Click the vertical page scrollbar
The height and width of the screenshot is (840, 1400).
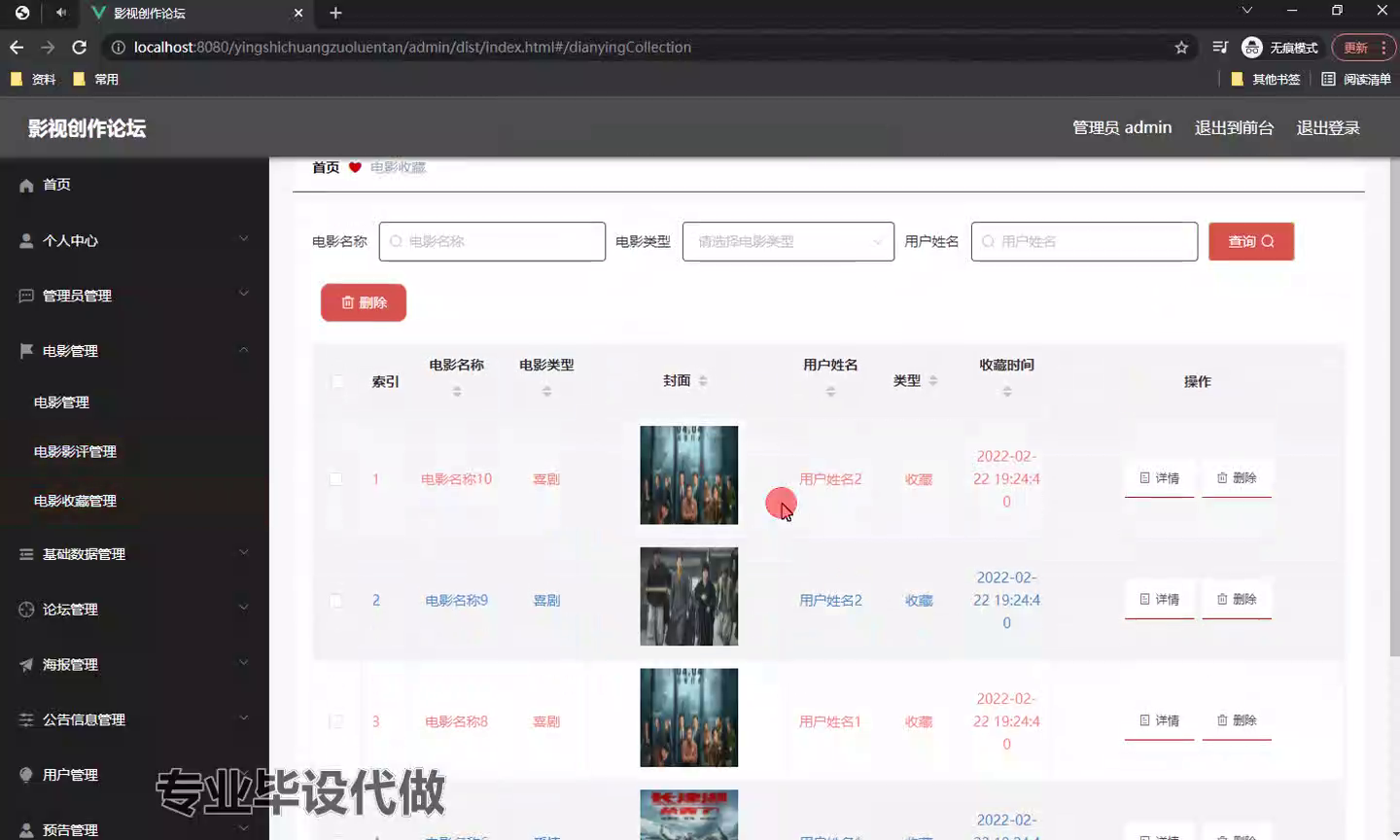click(x=1394, y=408)
